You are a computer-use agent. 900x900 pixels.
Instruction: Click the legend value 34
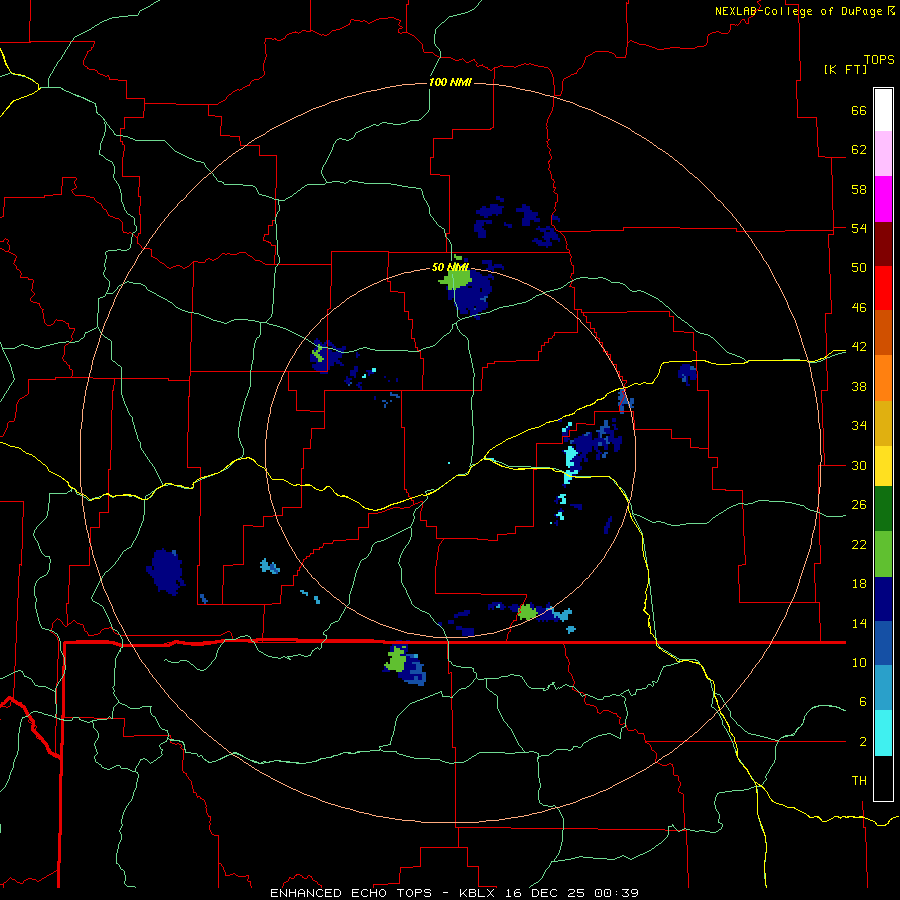(x=859, y=426)
